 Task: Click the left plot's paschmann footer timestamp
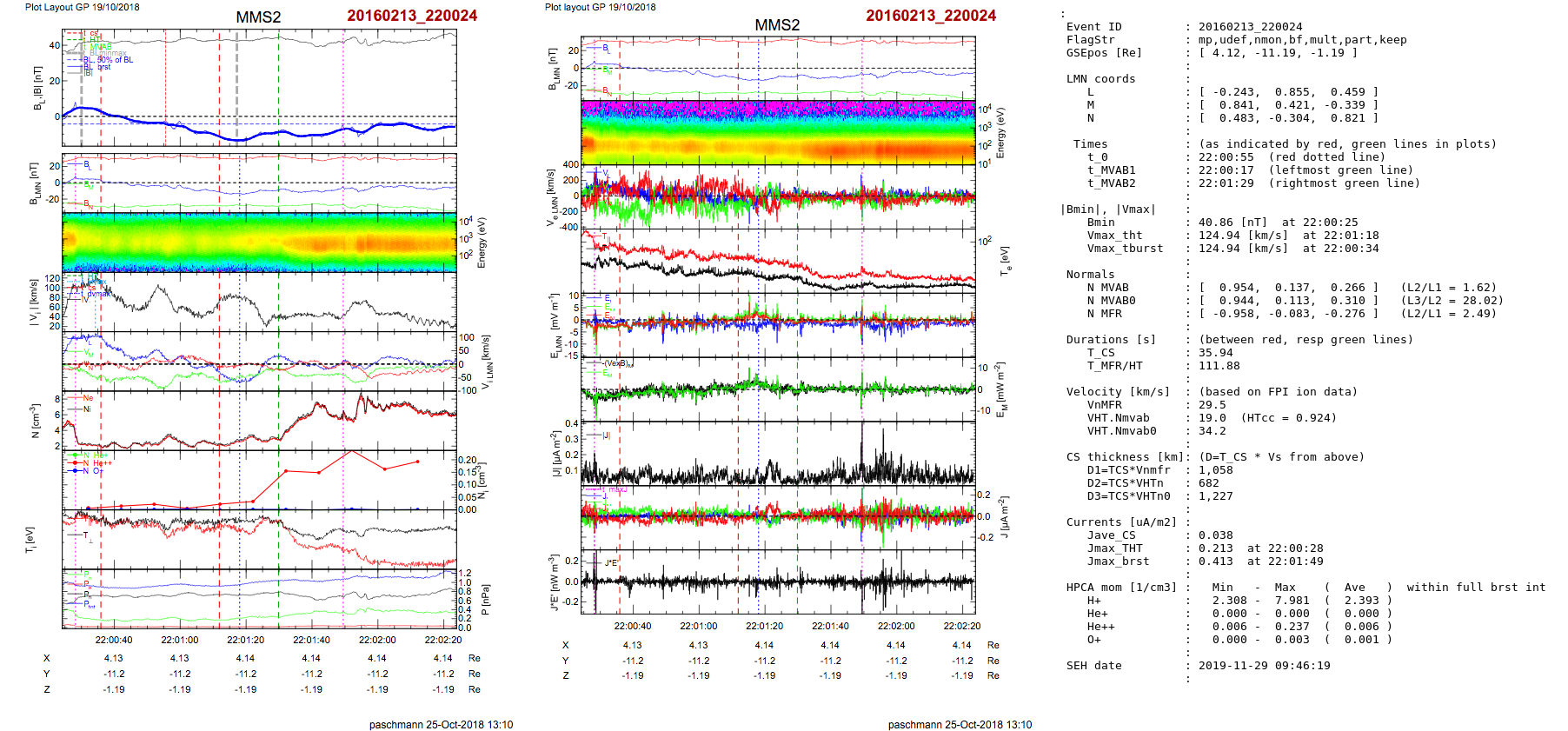click(x=441, y=724)
